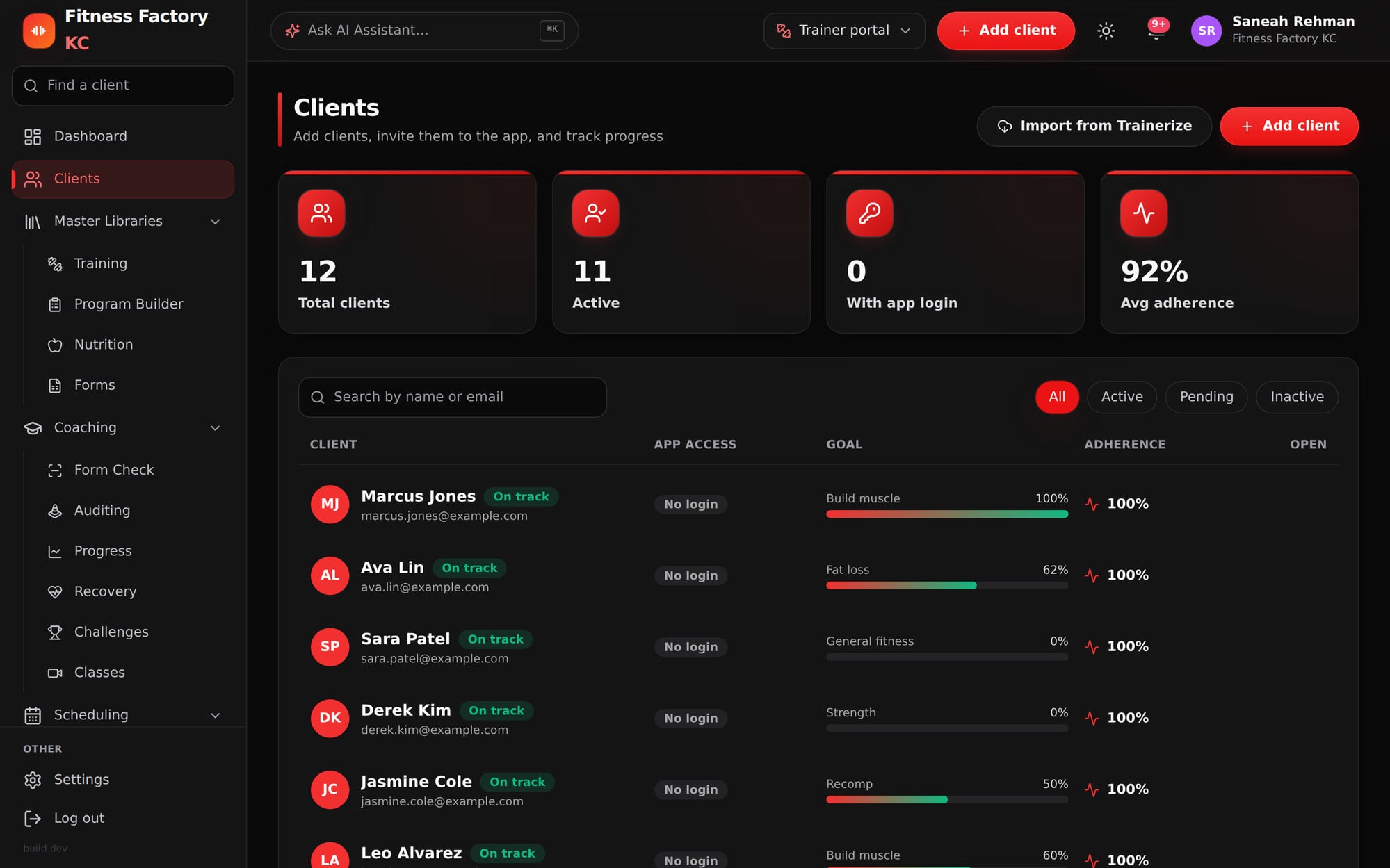
Task: Click the Program Builder clipboard icon
Action: (55, 304)
